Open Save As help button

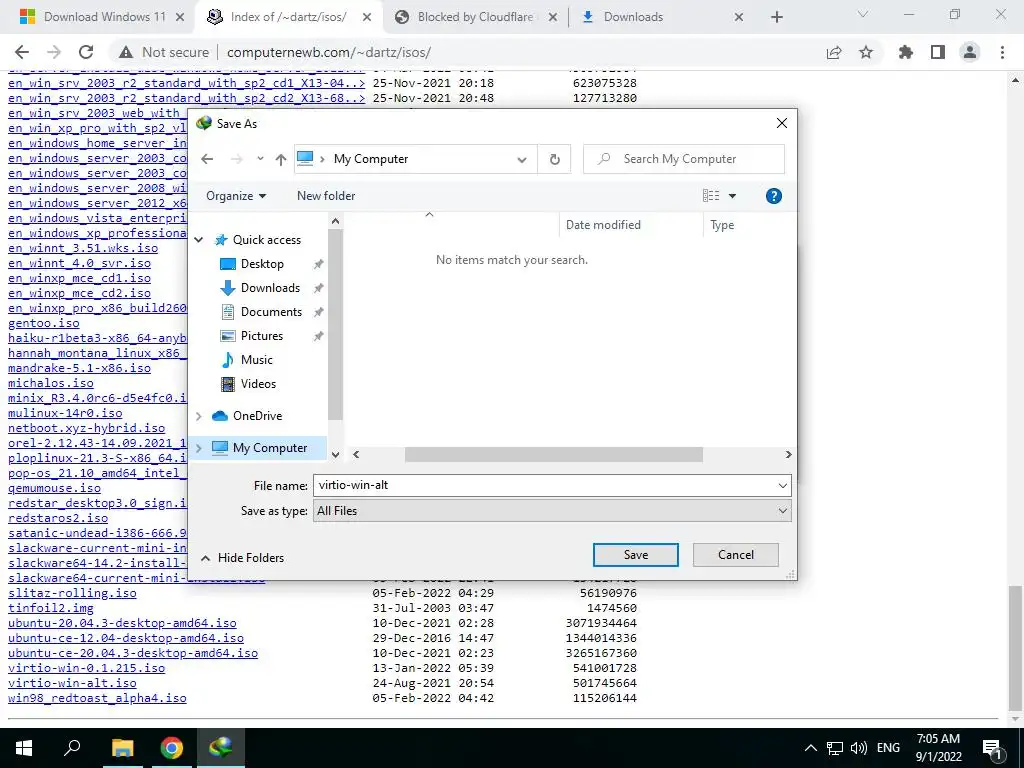pos(773,196)
